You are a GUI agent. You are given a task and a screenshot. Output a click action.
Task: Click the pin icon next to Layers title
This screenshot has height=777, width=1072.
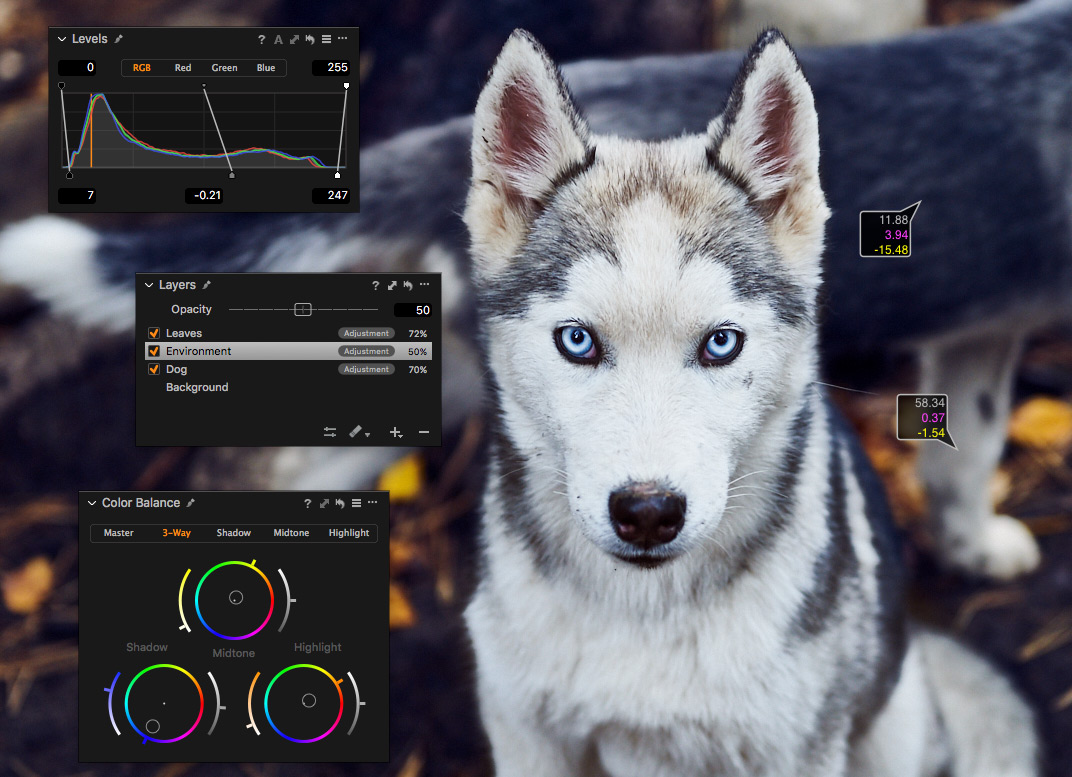click(x=207, y=285)
